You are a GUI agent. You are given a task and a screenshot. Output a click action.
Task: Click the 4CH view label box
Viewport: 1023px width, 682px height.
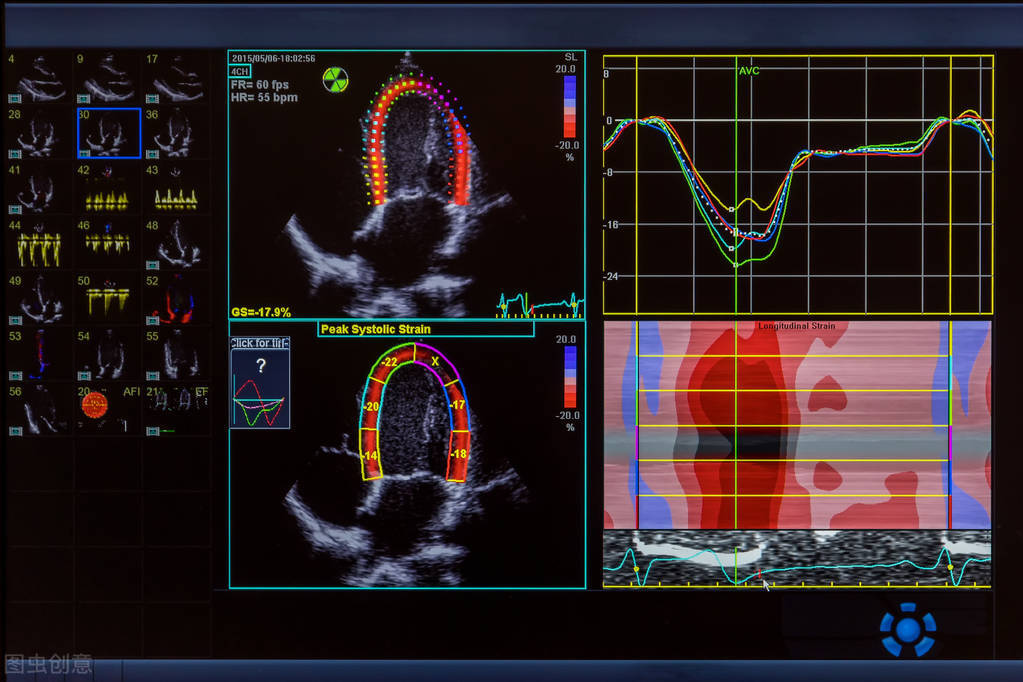(240, 72)
